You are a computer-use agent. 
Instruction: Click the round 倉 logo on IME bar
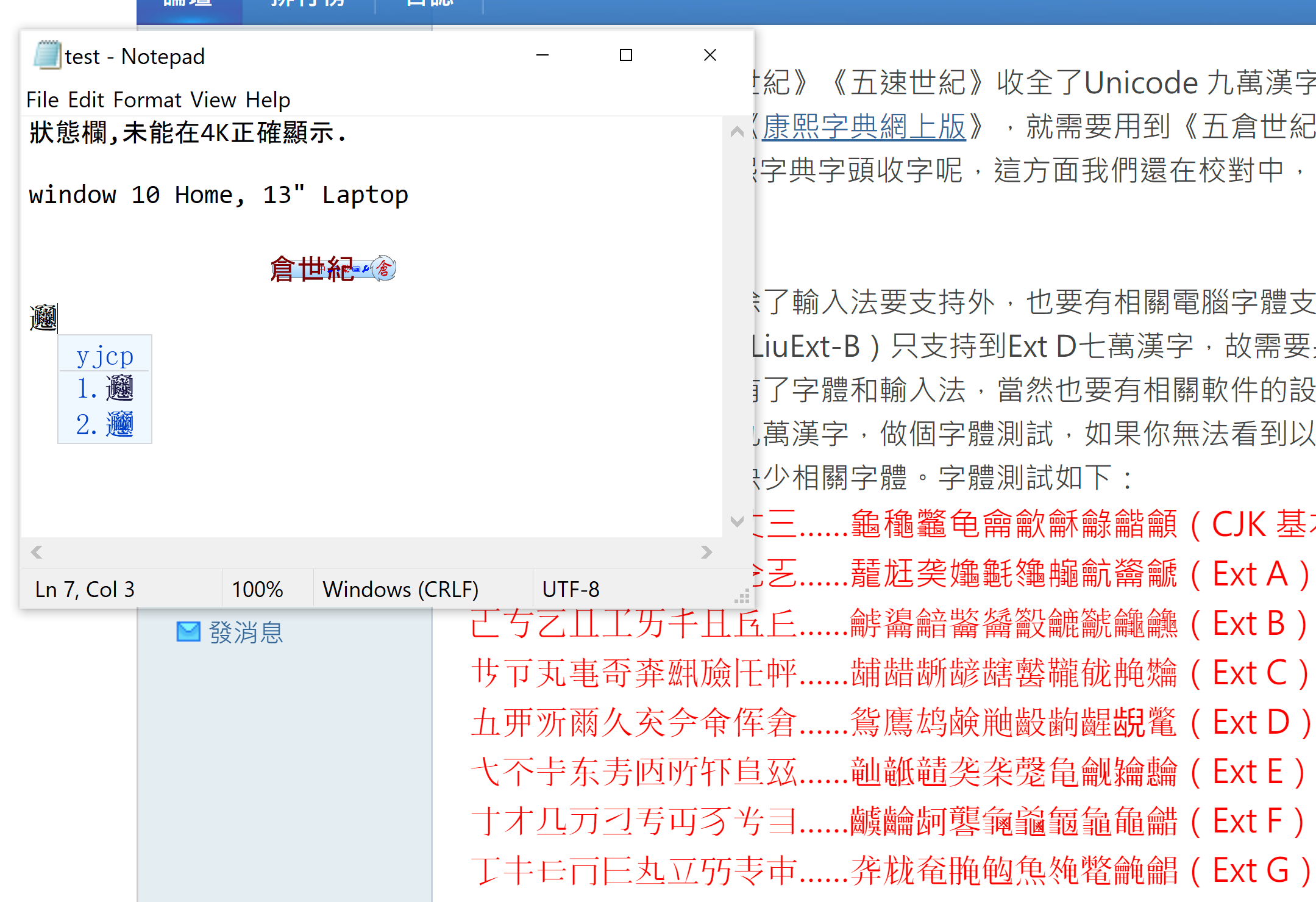[383, 268]
